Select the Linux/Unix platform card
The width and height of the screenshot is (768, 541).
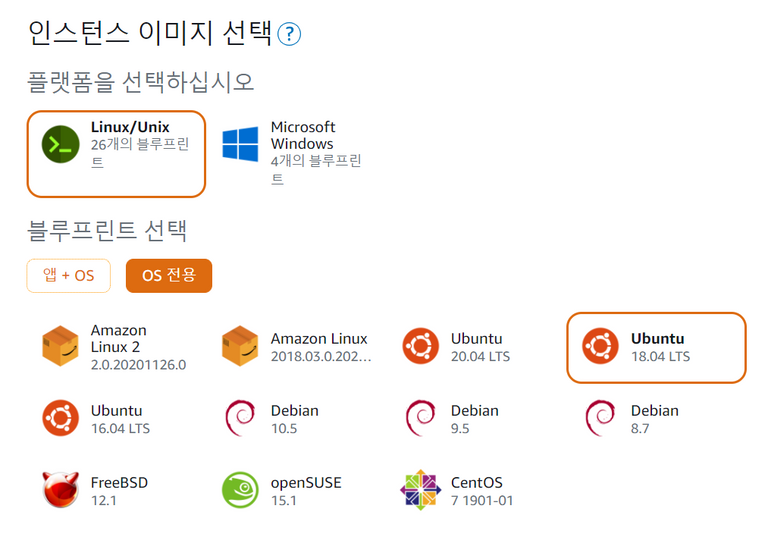116,154
